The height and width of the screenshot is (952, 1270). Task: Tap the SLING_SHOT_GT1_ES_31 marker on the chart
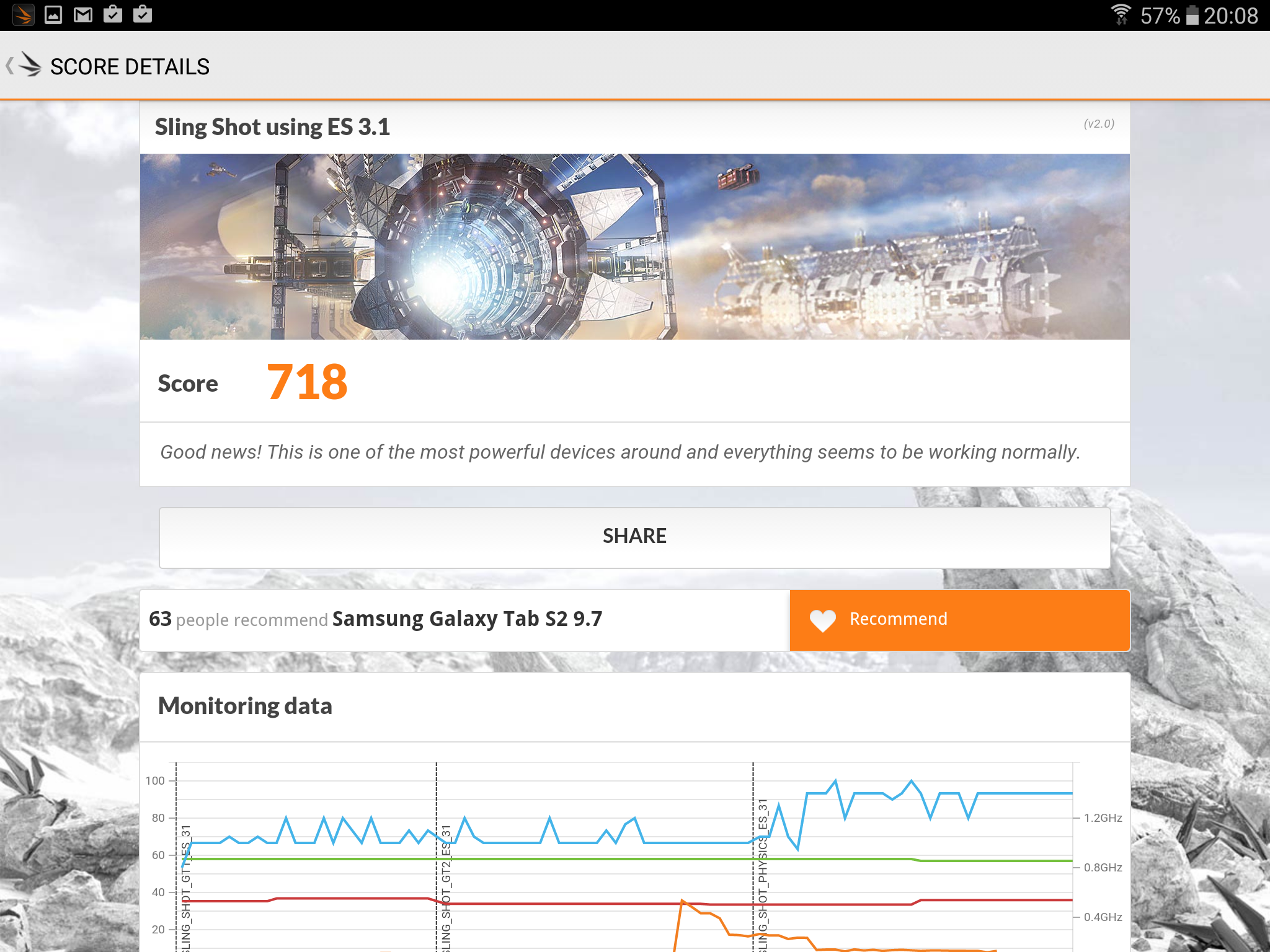[x=185, y=888]
